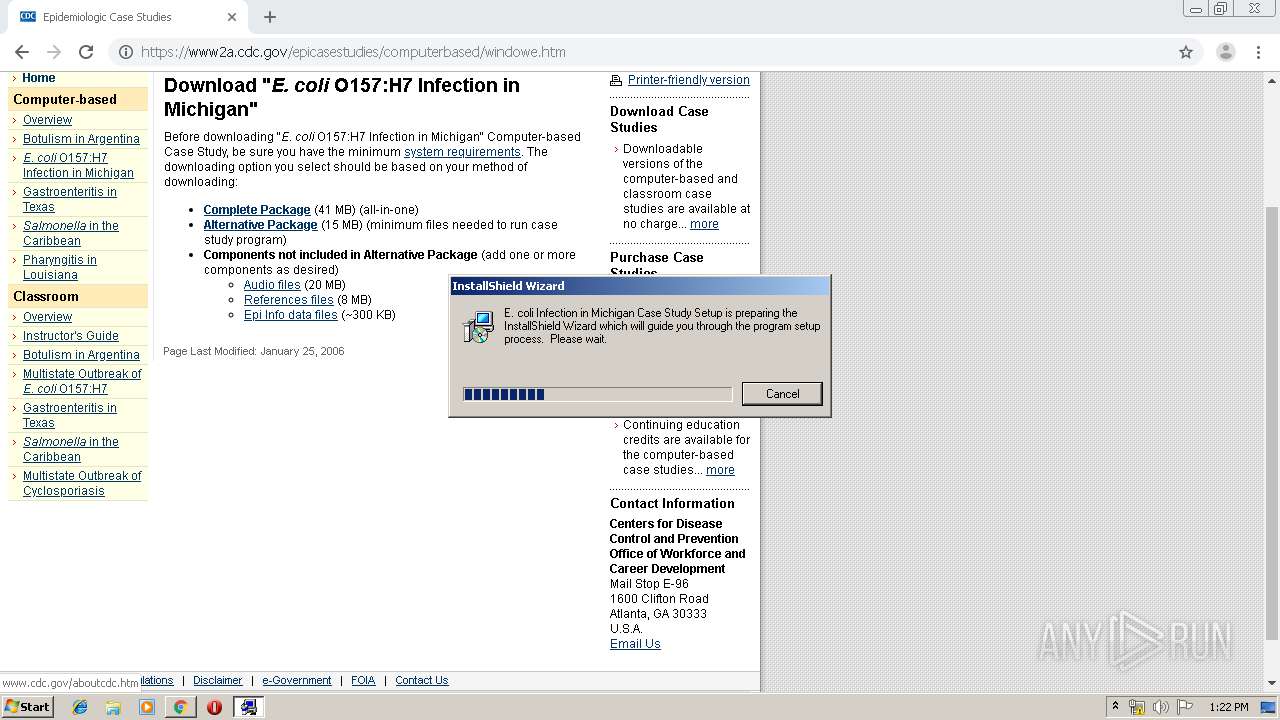Open the Printer-friendly version link
1280x720 pixels.
689,80
